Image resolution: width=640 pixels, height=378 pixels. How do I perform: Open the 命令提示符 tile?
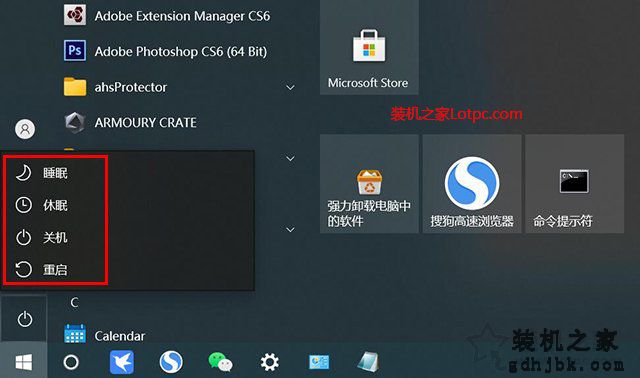tap(575, 184)
